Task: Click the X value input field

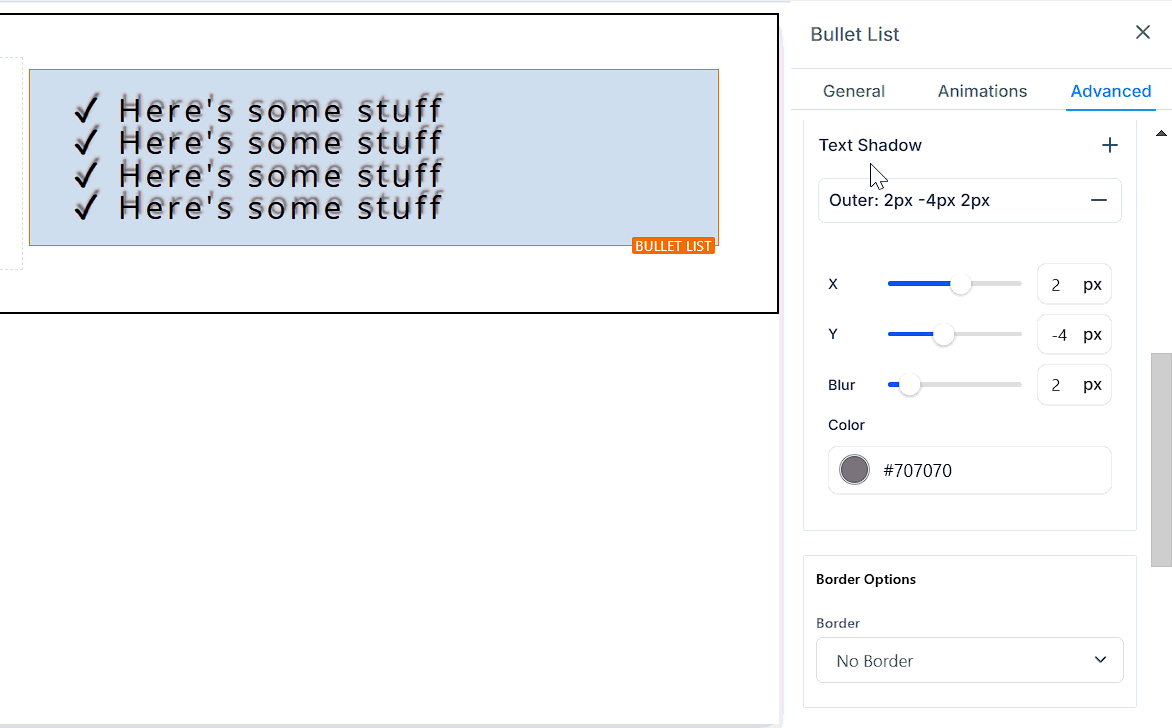Action: pos(1057,285)
